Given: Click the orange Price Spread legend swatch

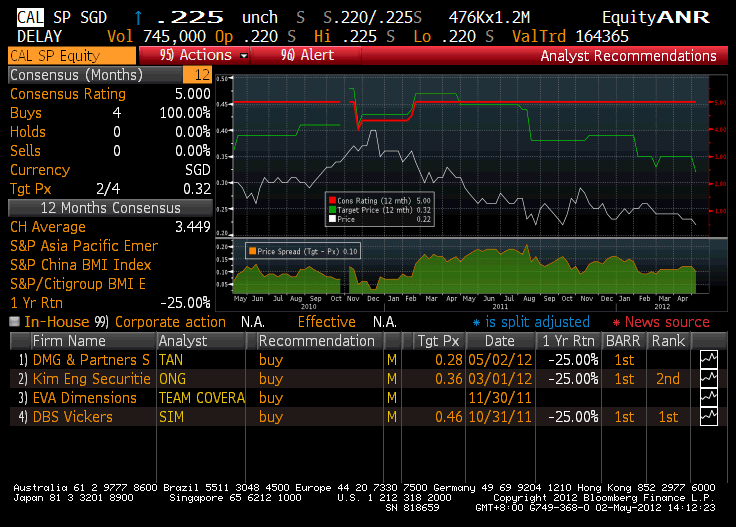Looking at the screenshot, I should (253, 251).
